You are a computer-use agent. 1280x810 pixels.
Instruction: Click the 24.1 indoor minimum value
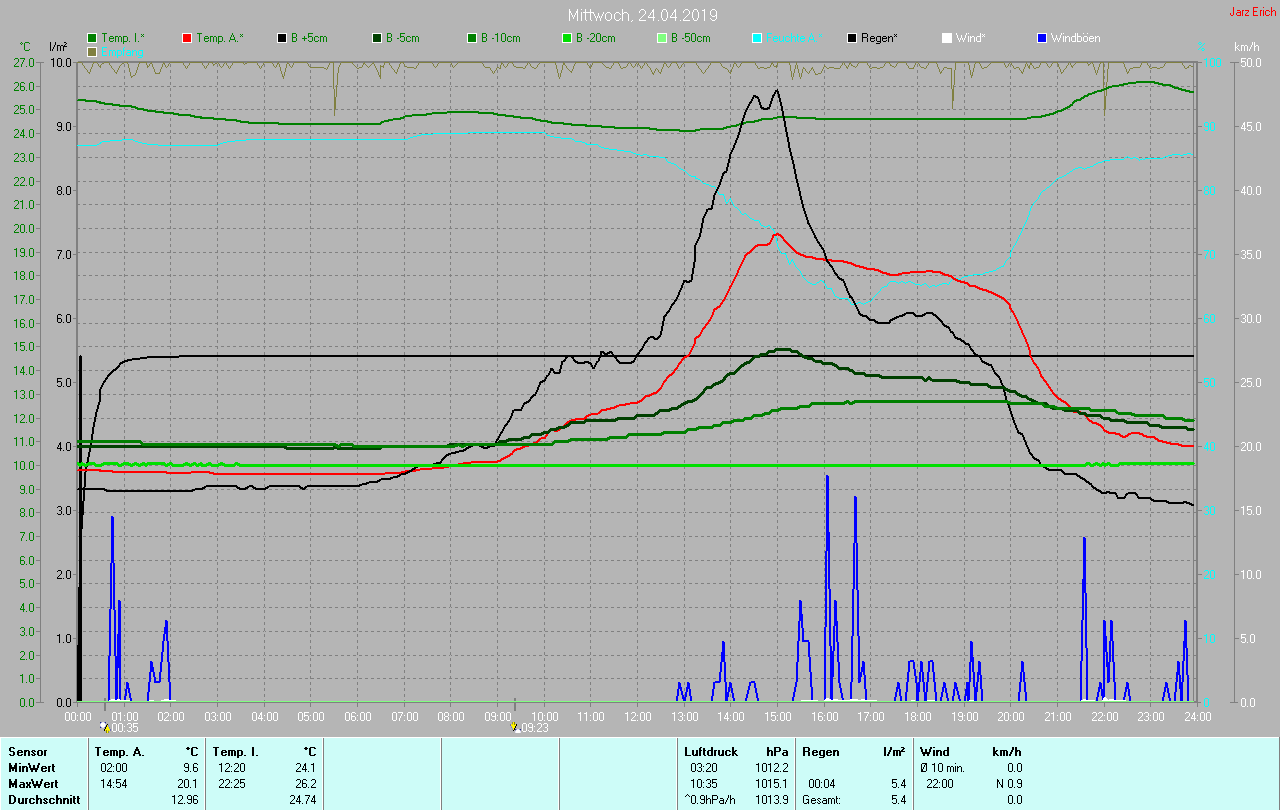coord(305,767)
